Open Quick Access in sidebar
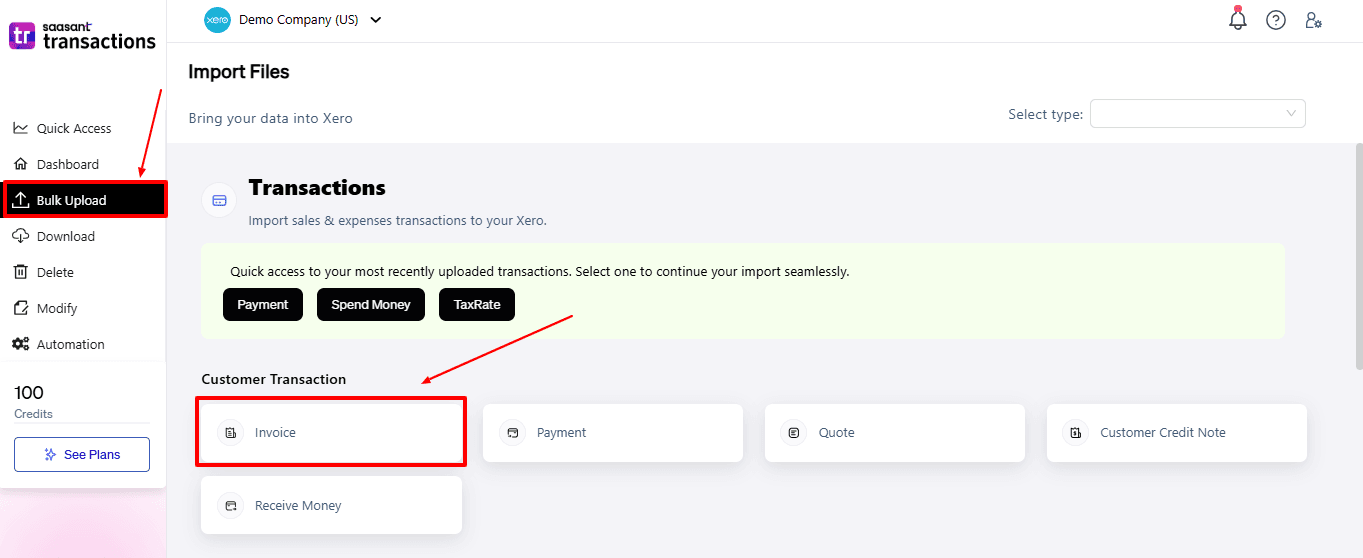Screen dimensions: 1363x558 (x=74, y=128)
